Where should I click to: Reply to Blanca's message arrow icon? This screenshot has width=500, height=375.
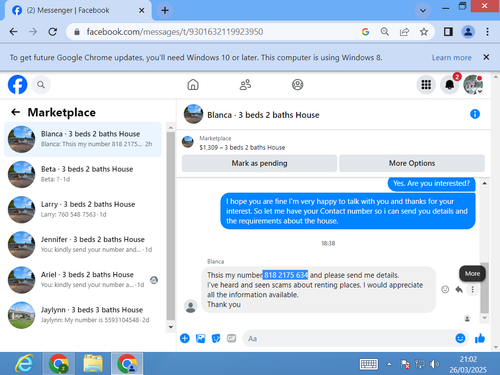[459, 289]
